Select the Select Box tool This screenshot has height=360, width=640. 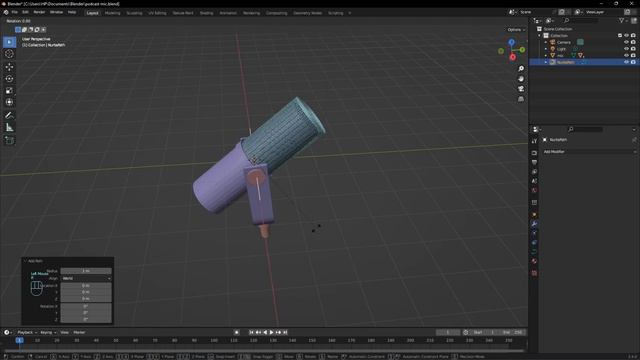coord(9,42)
